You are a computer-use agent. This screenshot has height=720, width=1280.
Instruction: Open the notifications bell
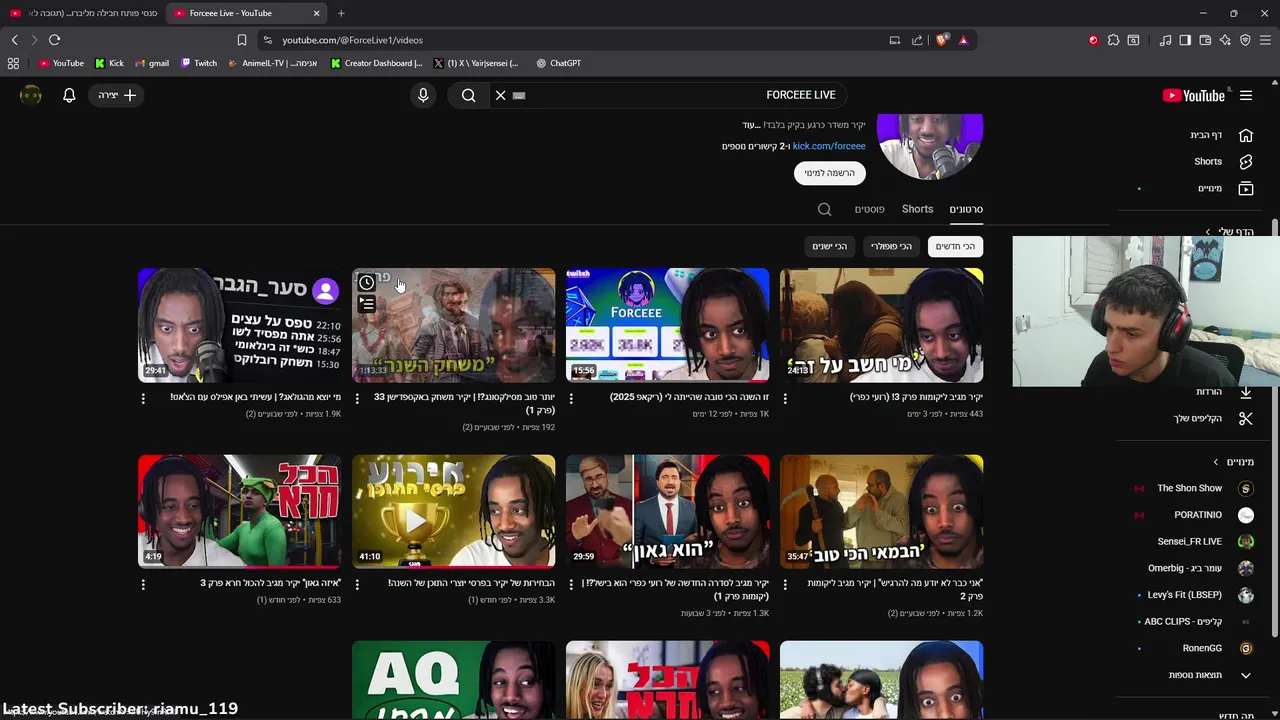(x=69, y=95)
